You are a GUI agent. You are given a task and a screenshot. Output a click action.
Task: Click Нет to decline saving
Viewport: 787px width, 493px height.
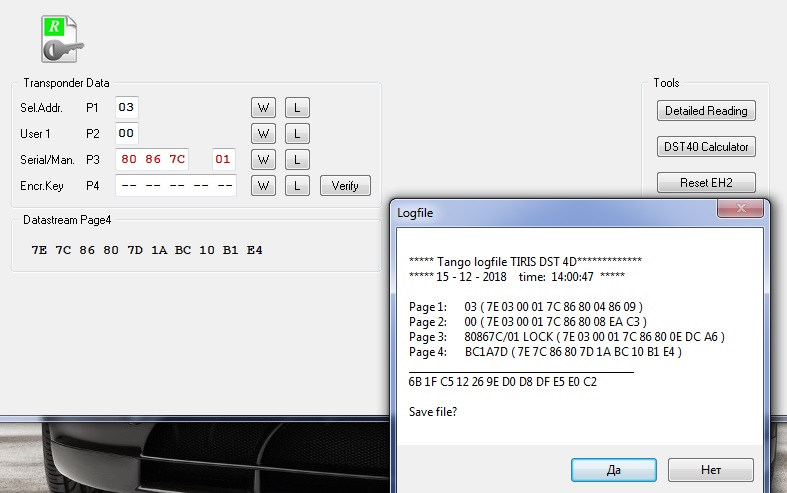pyautogui.click(x=711, y=470)
